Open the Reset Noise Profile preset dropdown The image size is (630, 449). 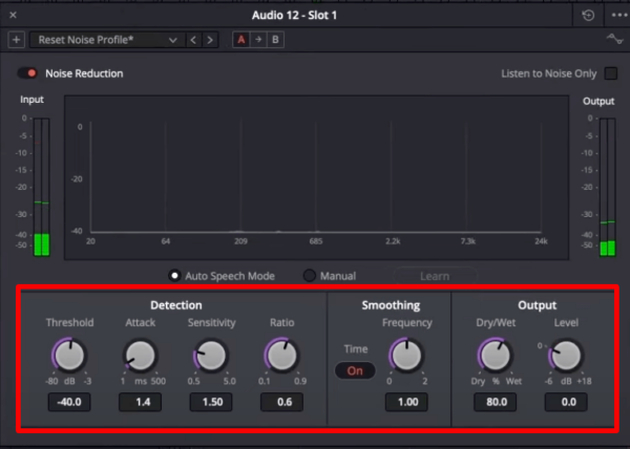[x=106, y=40]
